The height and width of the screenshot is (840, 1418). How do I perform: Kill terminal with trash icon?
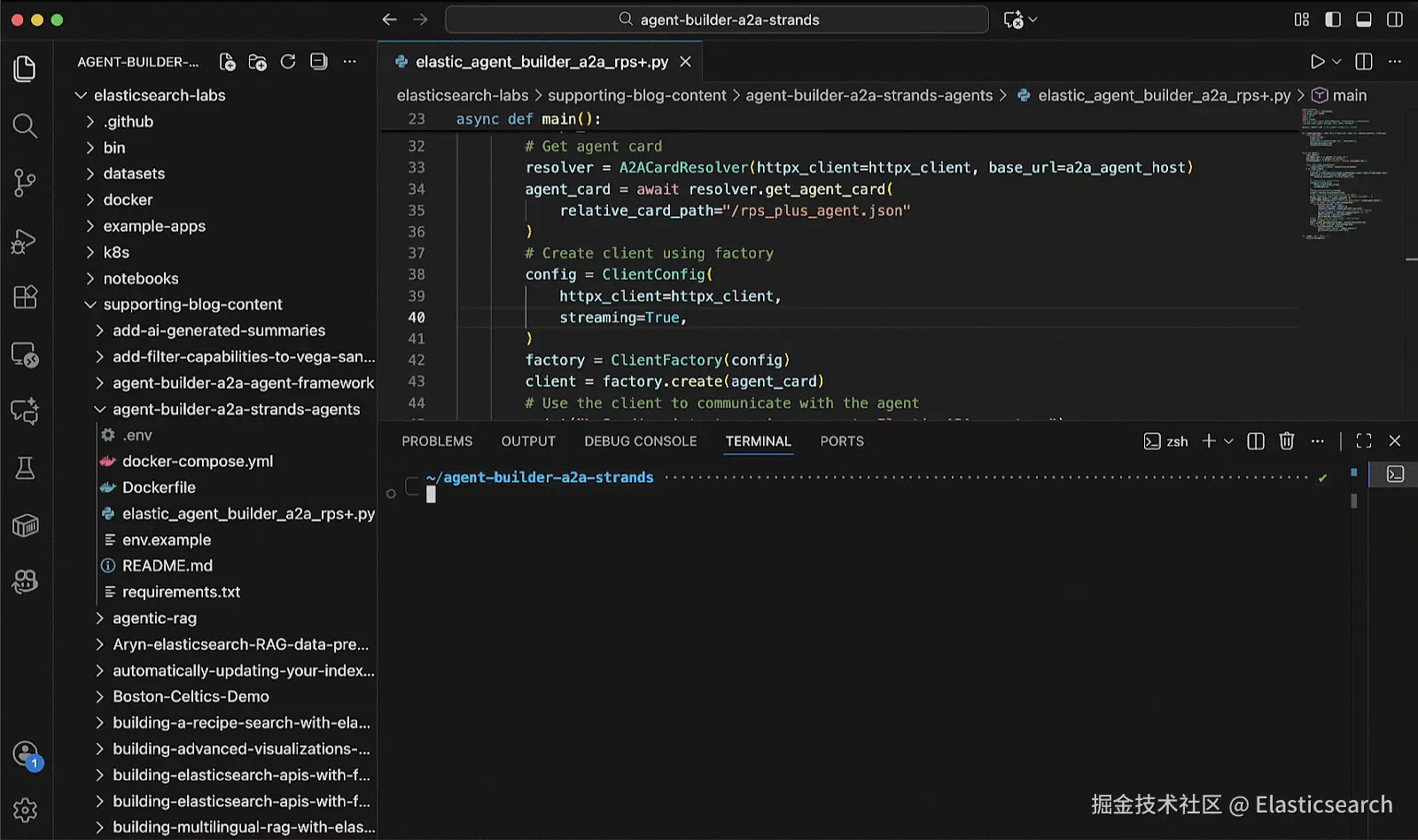[x=1287, y=441]
